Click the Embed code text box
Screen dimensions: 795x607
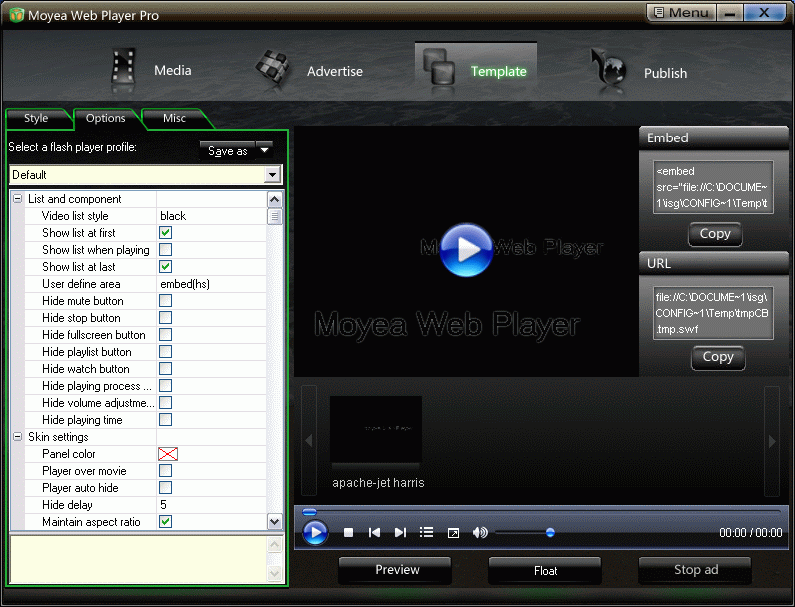(x=713, y=187)
